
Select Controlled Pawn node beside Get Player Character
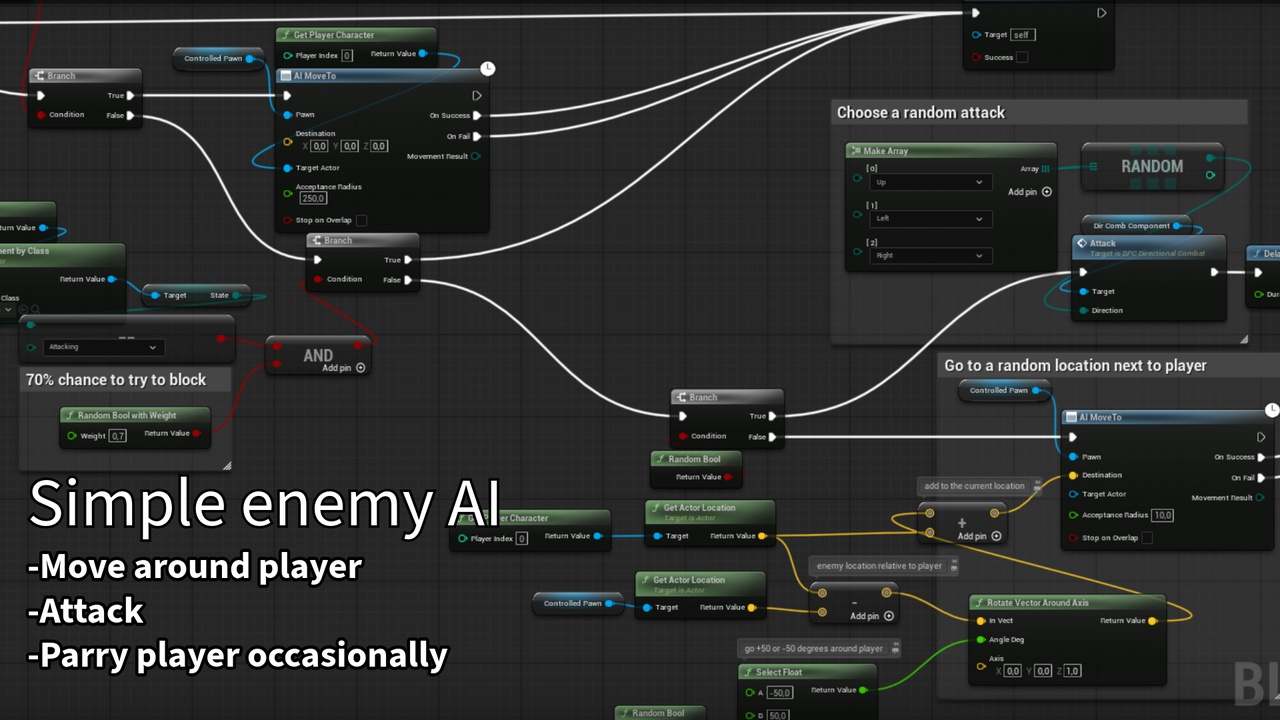point(218,58)
